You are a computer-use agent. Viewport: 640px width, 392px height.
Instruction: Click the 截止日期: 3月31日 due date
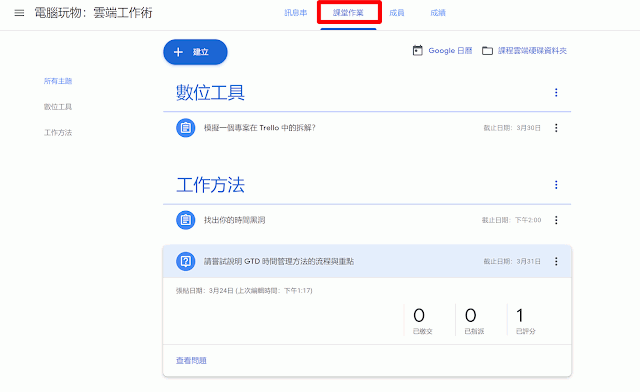(512, 261)
